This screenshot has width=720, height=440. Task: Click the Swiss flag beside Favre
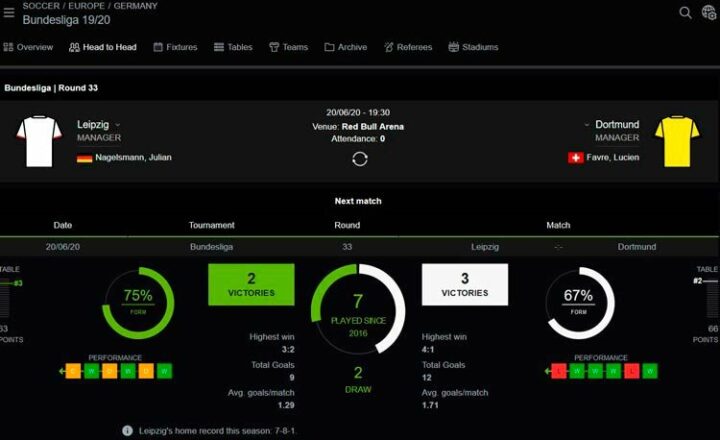(575, 158)
